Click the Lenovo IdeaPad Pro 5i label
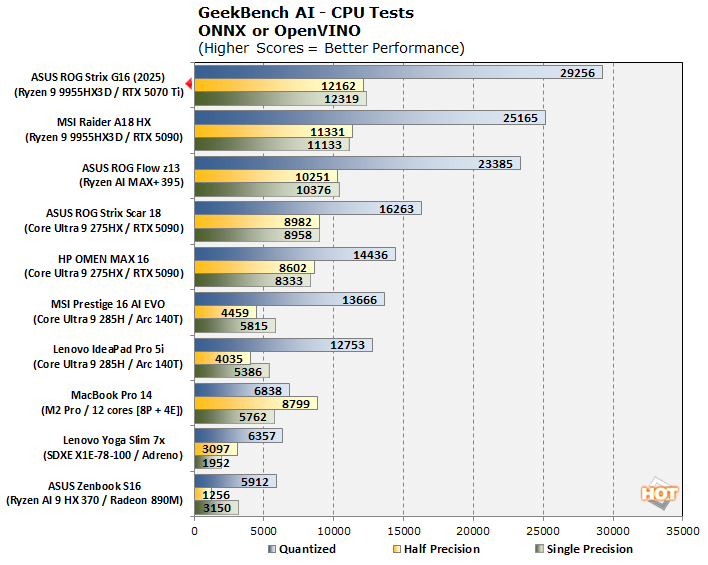The width and height of the screenshot is (708, 565). (x=108, y=349)
